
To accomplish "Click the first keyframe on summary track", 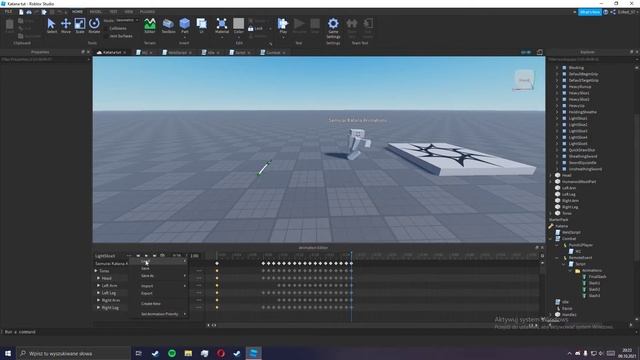I will coord(217,263).
